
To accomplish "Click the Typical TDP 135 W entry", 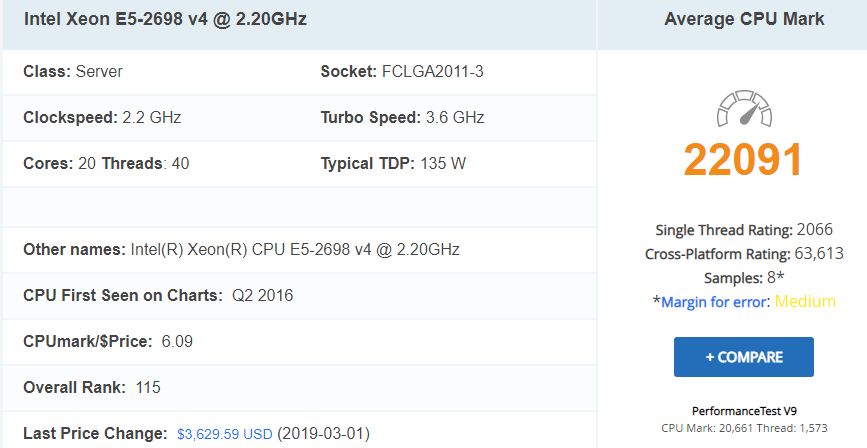I will 393,163.
